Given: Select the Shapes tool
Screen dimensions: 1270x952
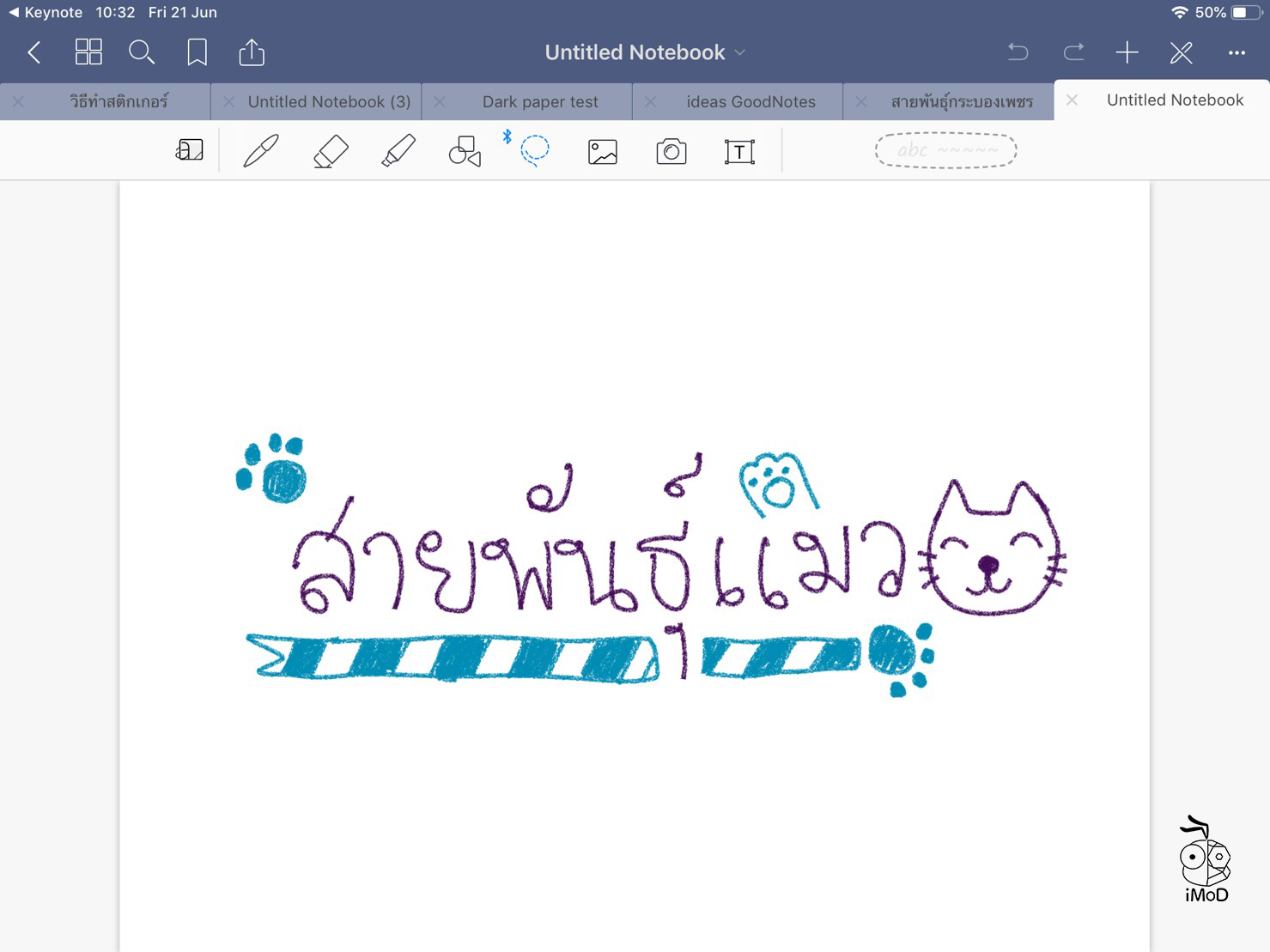Looking at the screenshot, I should (x=465, y=151).
